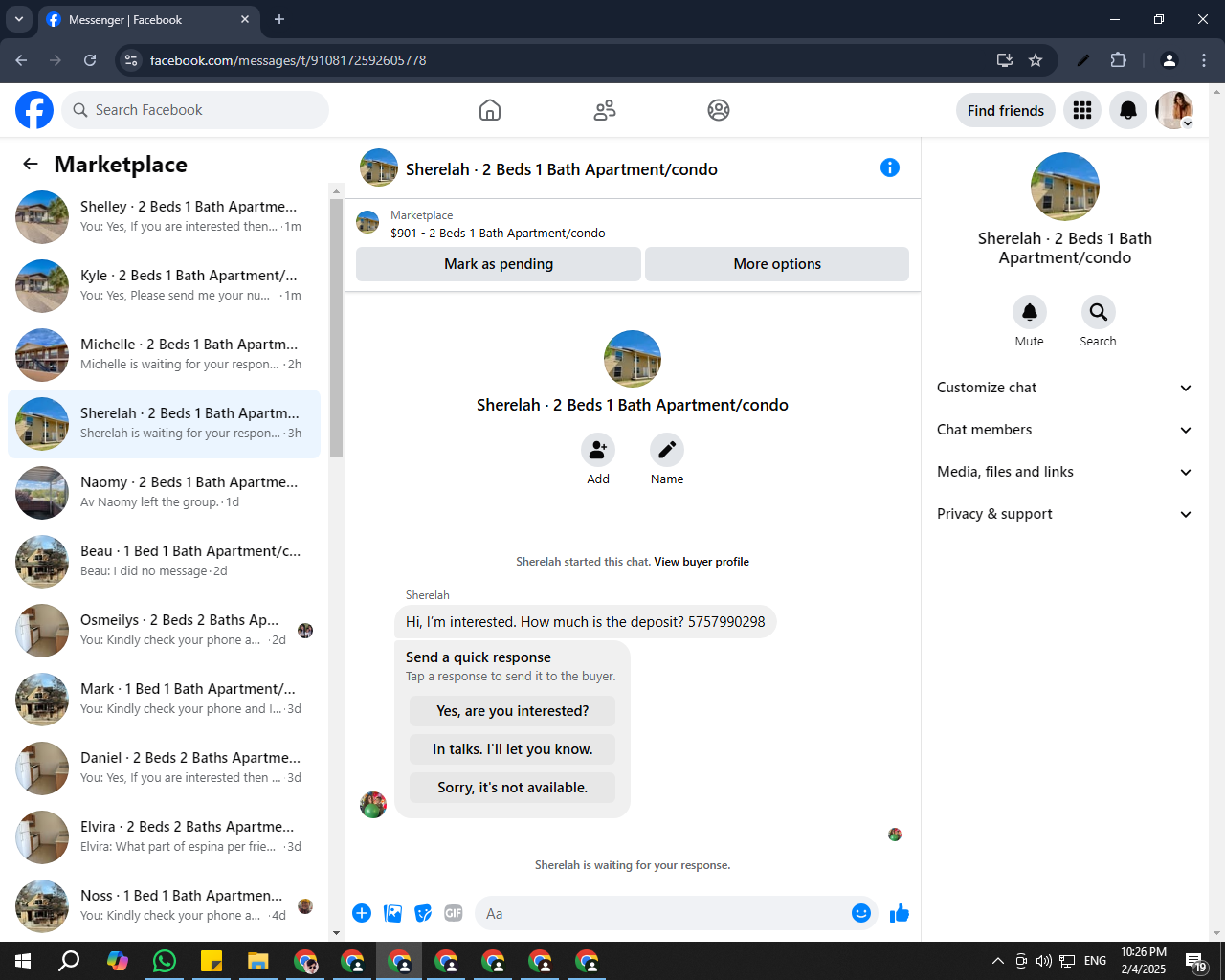
Task: Open the notifications bell
Action: [x=1128, y=110]
